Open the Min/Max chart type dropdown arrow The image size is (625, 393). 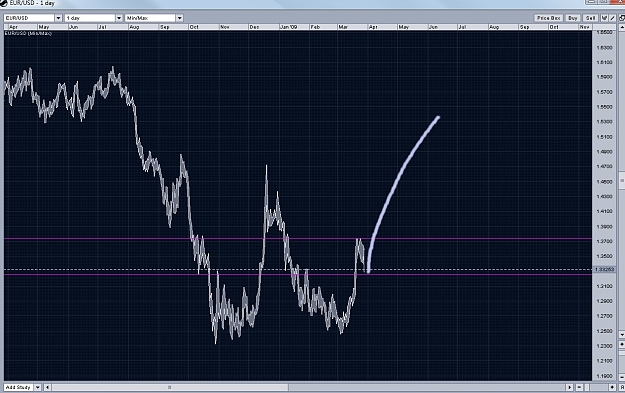click(179, 18)
